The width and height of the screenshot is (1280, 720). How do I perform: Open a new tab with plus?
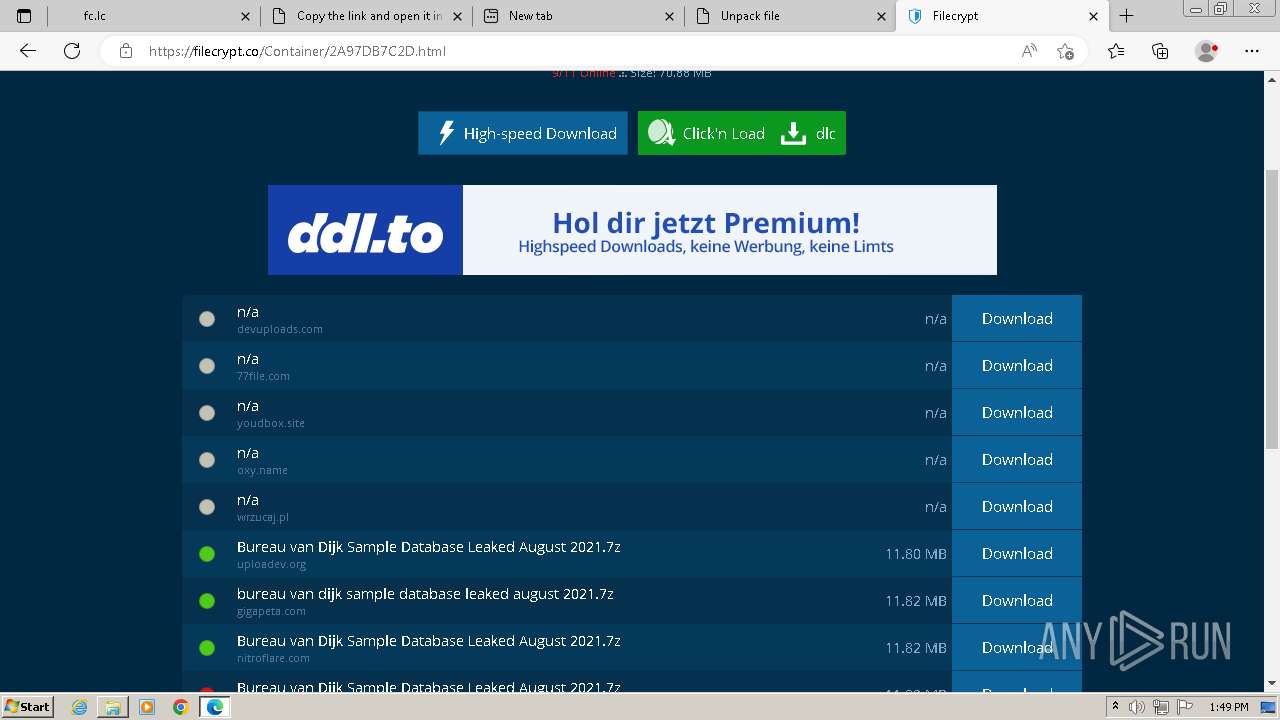[x=1126, y=16]
